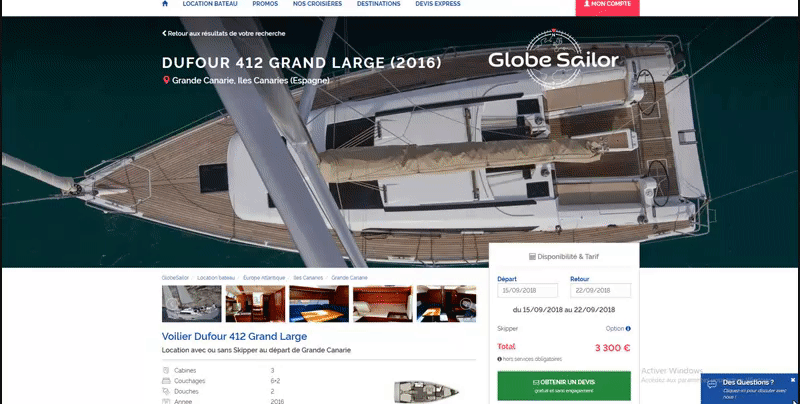Image resolution: width=800 pixels, height=404 pixels.
Task: Open the Promos menu item
Action: pos(265,4)
